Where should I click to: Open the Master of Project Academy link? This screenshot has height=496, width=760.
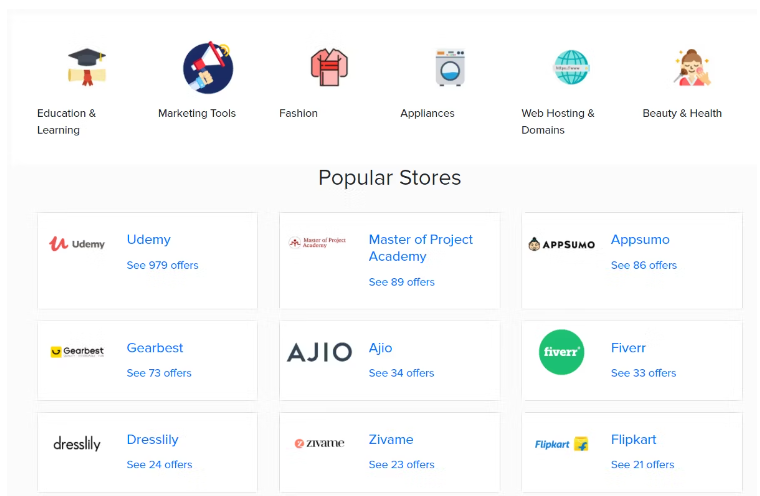pyautogui.click(x=421, y=248)
